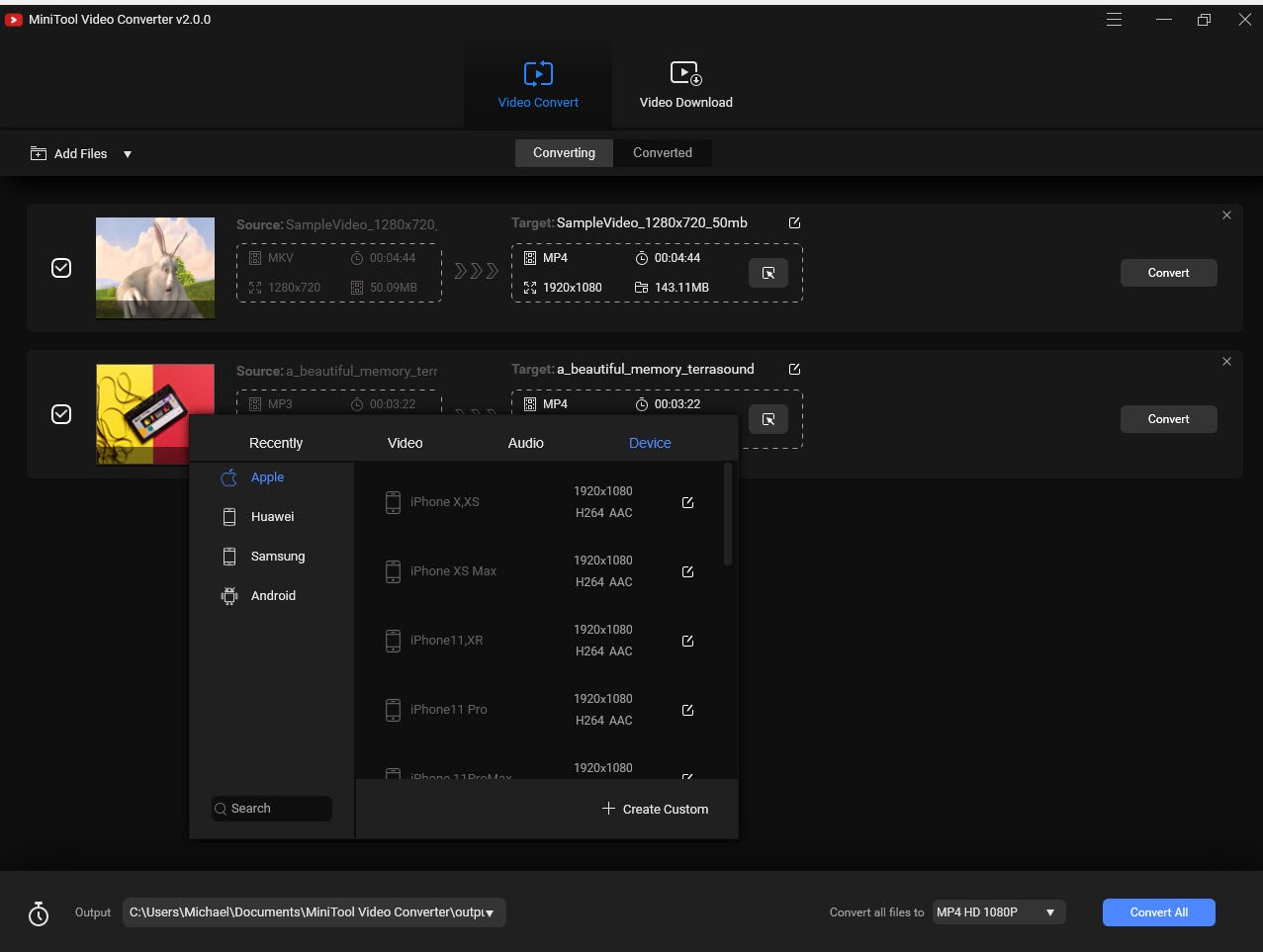The width and height of the screenshot is (1263, 952).
Task: Switch to the Converted tab
Action: tap(662, 152)
